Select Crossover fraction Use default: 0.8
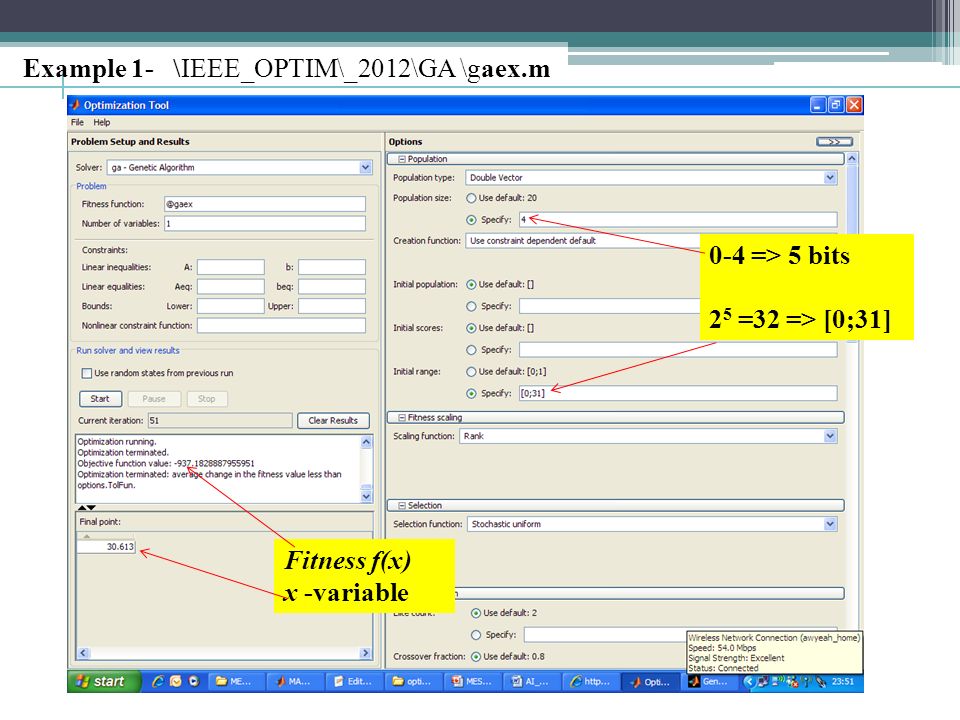Viewport: 960px width, 720px height. pos(476,656)
